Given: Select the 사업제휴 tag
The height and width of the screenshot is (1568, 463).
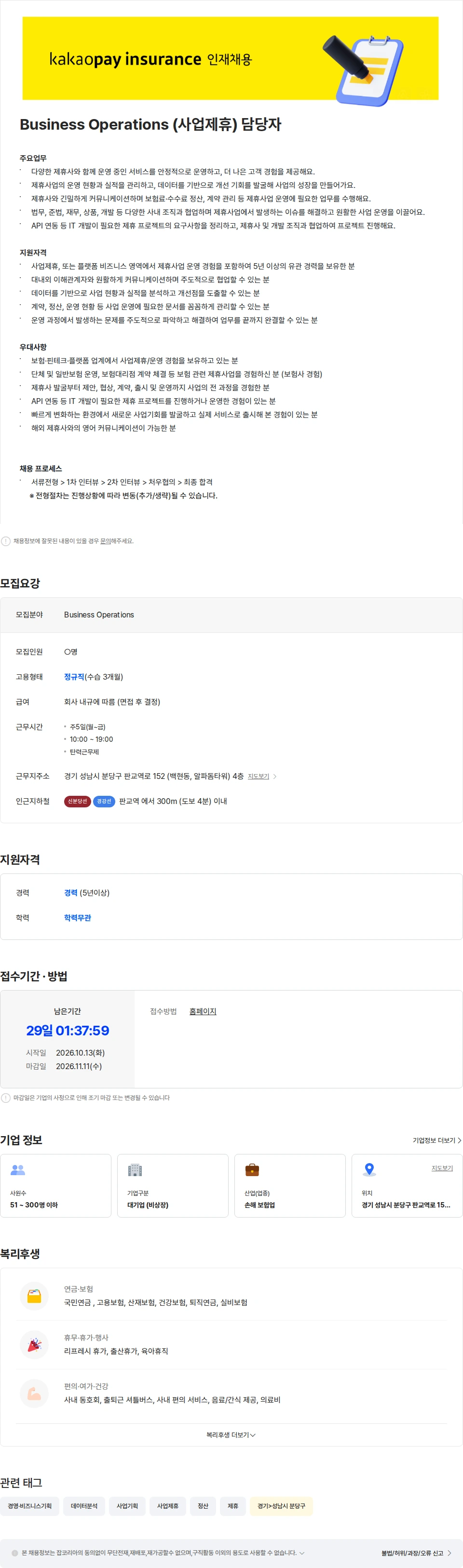Looking at the screenshot, I should tap(168, 1506).
